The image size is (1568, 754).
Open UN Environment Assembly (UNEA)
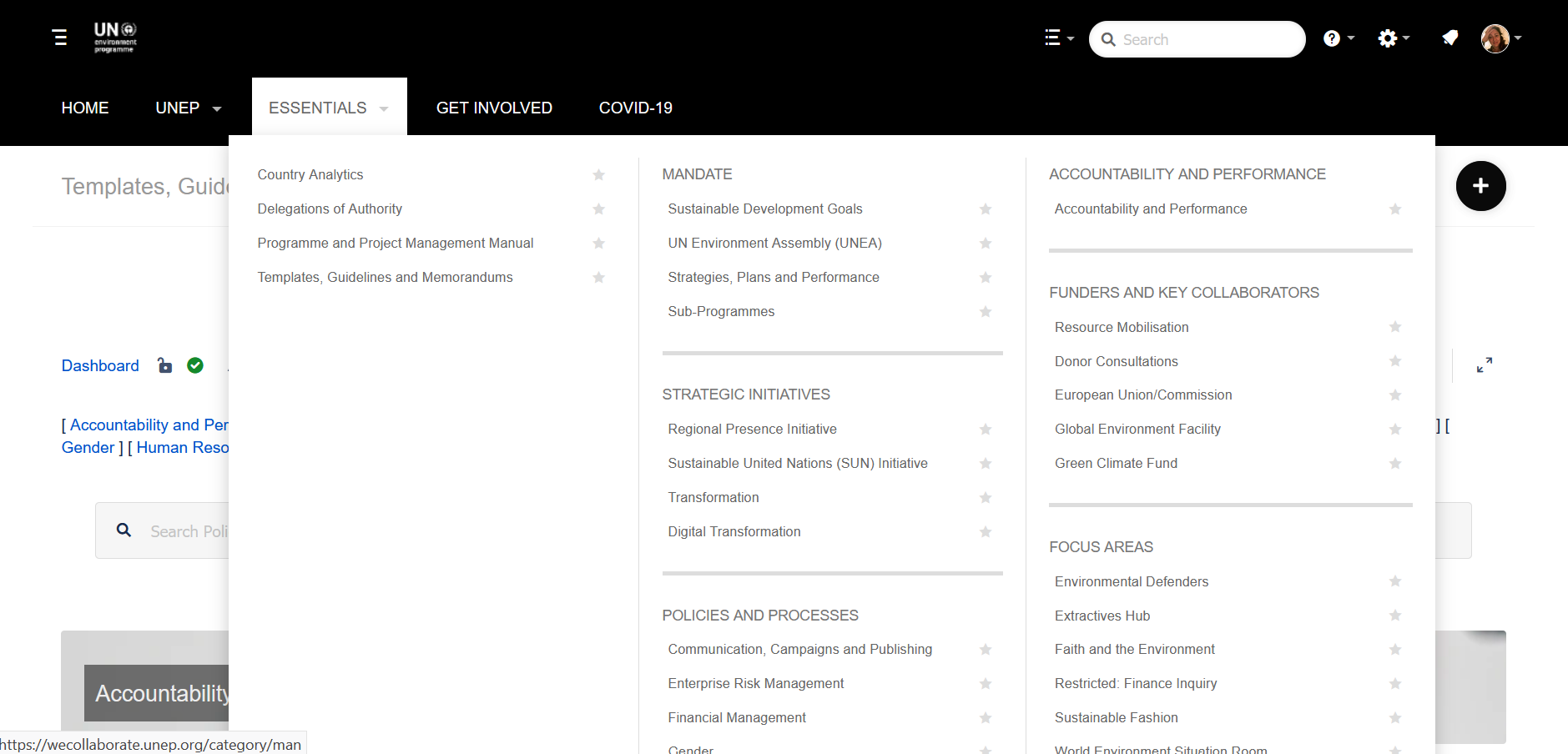click(774, 243)
